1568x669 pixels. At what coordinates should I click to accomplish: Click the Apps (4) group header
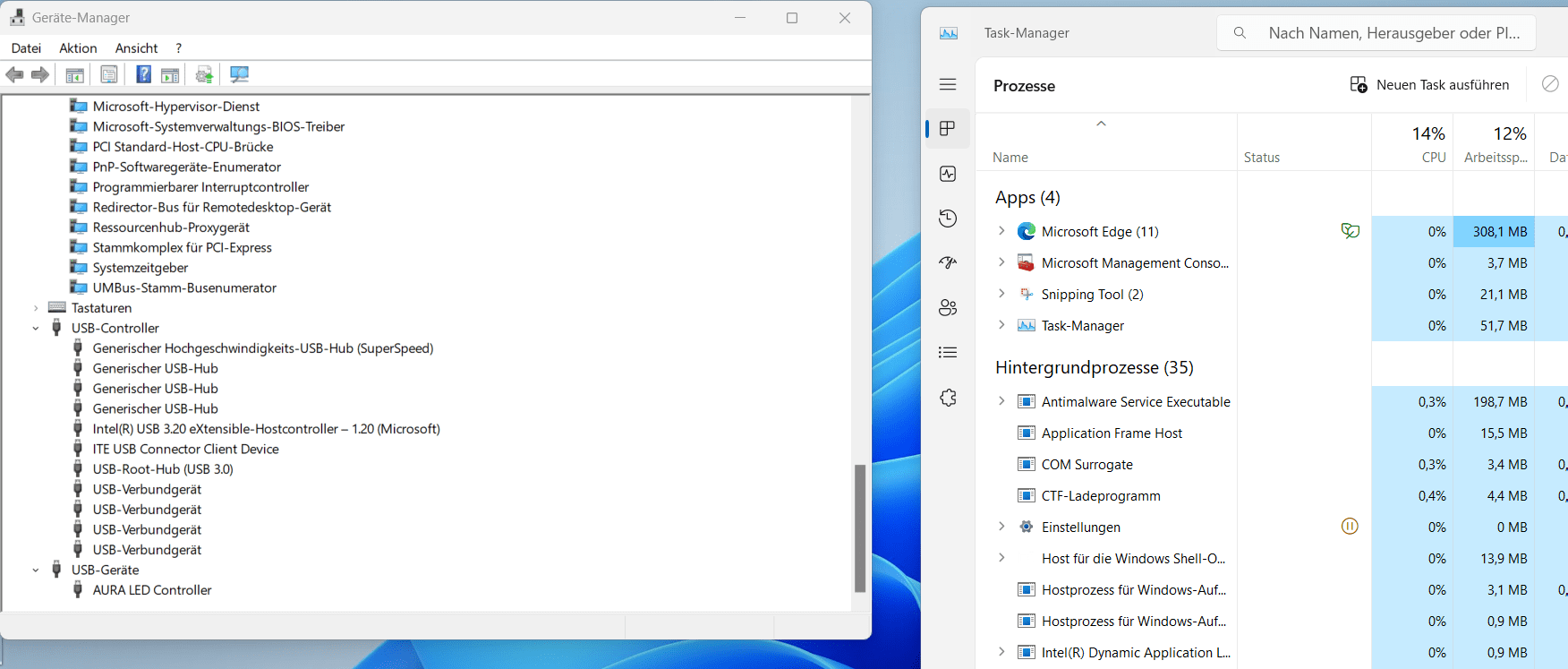coord(1027,197)
